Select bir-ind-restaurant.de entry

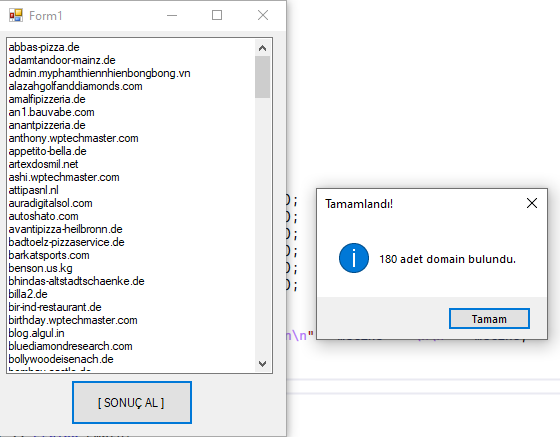[x=55, y=307]
